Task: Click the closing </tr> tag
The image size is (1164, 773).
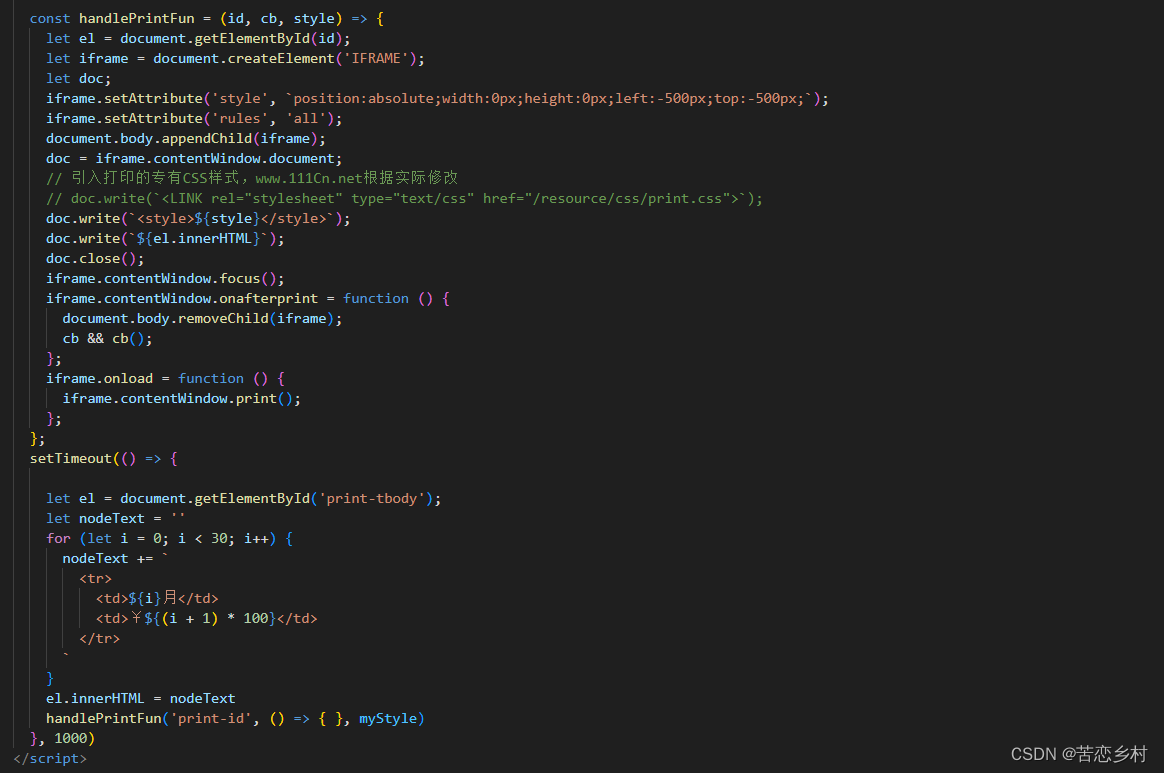Action: point(99,639)
